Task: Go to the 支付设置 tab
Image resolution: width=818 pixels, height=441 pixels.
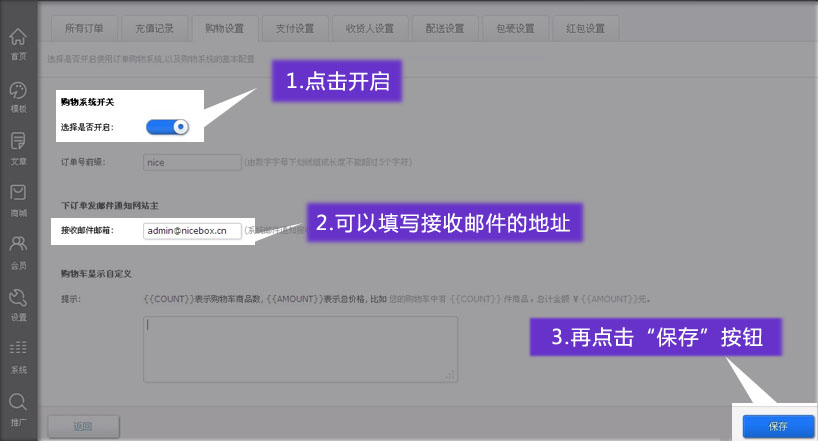Action: tap(294, 28)
